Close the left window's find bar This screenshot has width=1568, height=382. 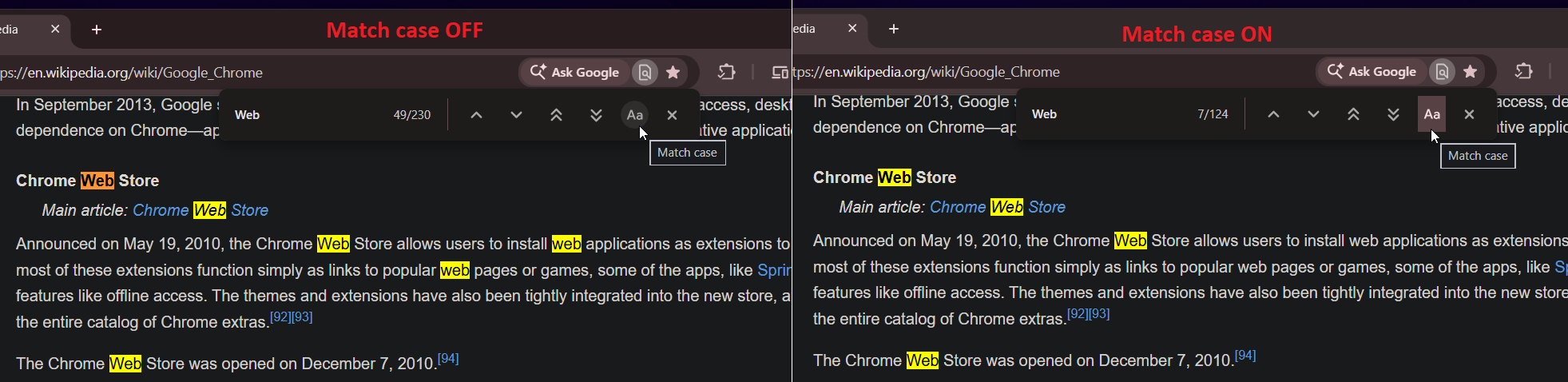click(x=672, y=115)
